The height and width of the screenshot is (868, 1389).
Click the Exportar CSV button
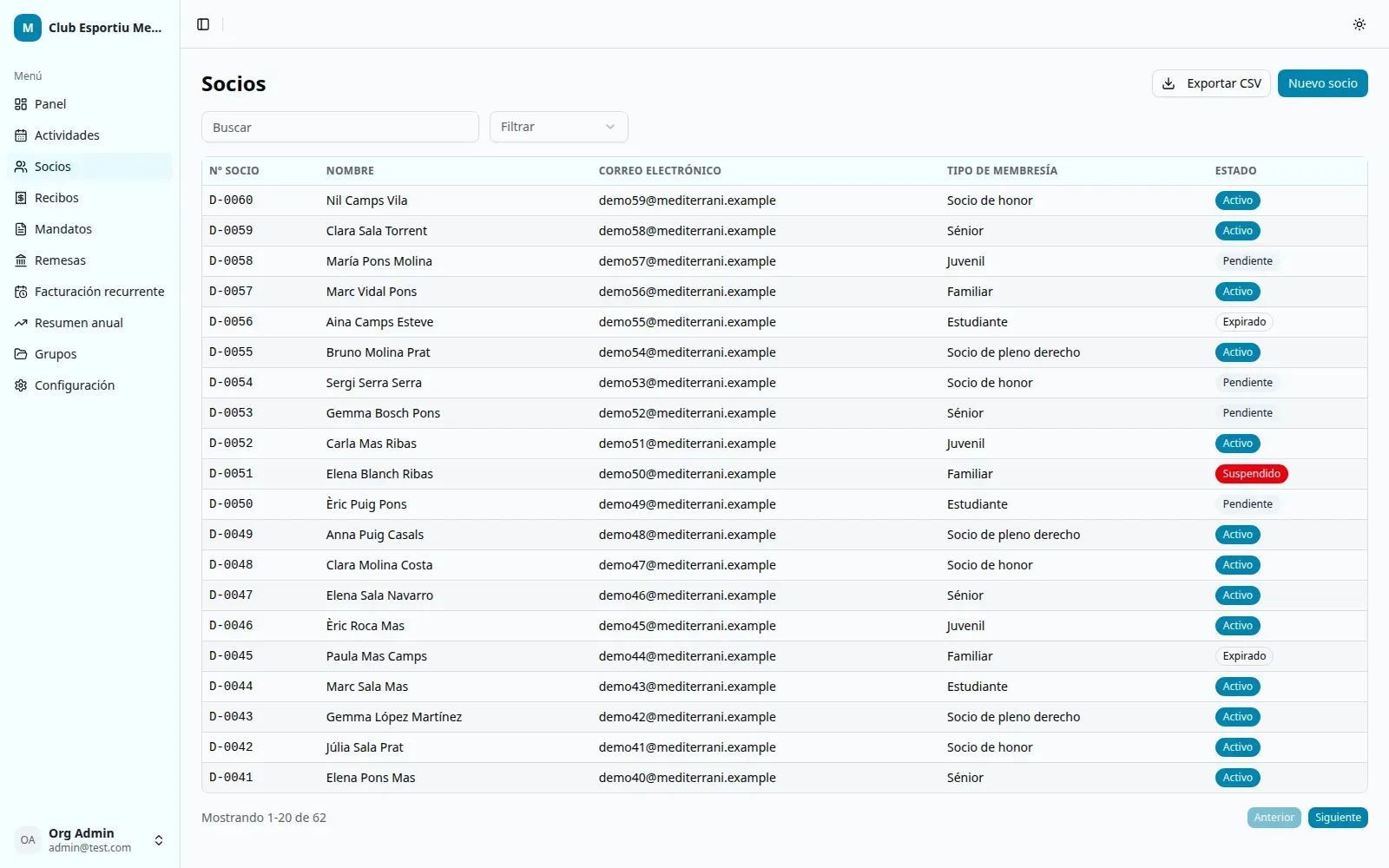coord(1211,83)
